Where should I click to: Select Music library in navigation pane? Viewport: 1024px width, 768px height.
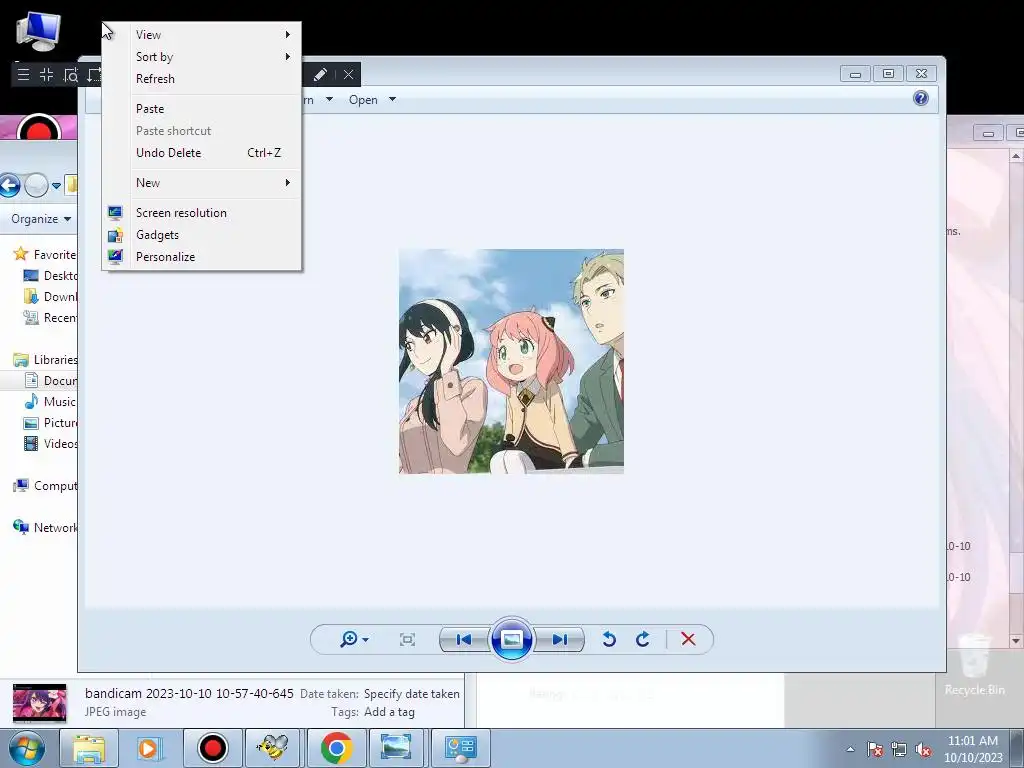coord(50,402)
